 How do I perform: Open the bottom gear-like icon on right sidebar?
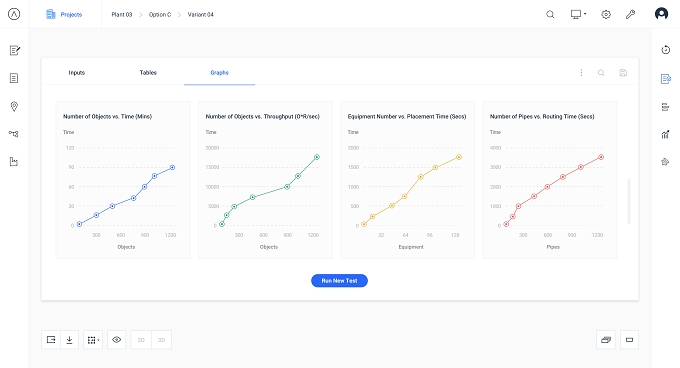coord(666,162)
